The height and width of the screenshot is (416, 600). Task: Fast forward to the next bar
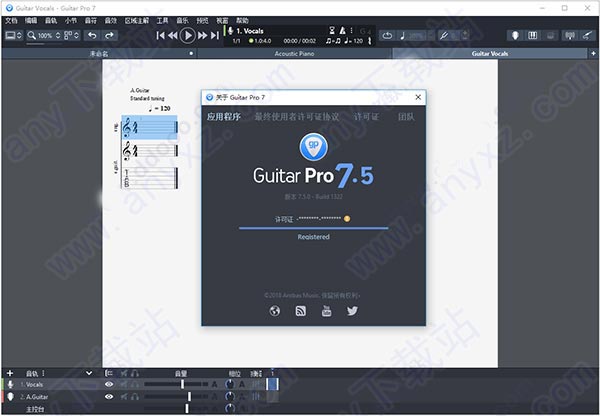pyautogui.click(x=202, y=36)
